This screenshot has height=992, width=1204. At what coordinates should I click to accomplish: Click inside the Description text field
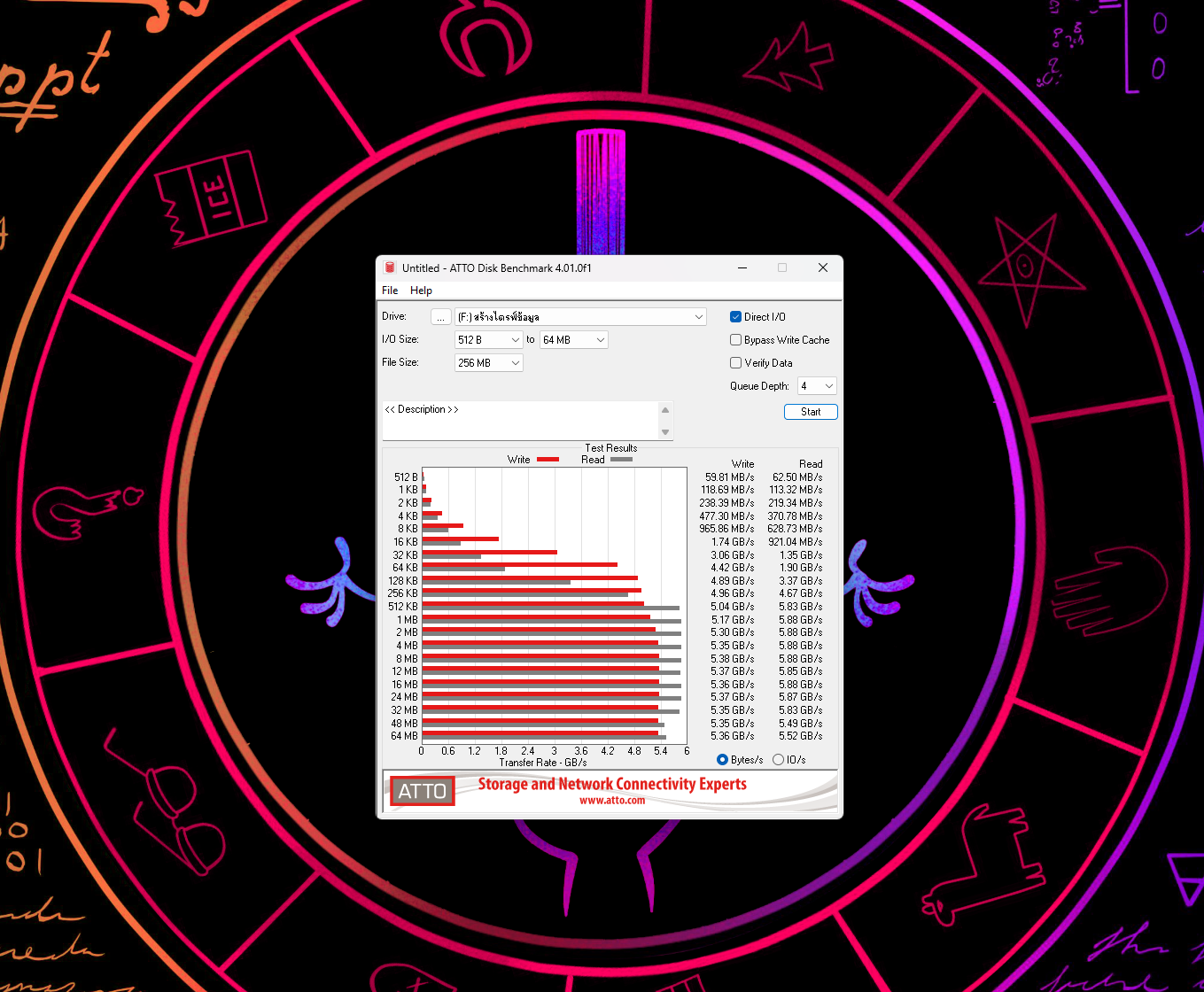click(x=521, y=421)
